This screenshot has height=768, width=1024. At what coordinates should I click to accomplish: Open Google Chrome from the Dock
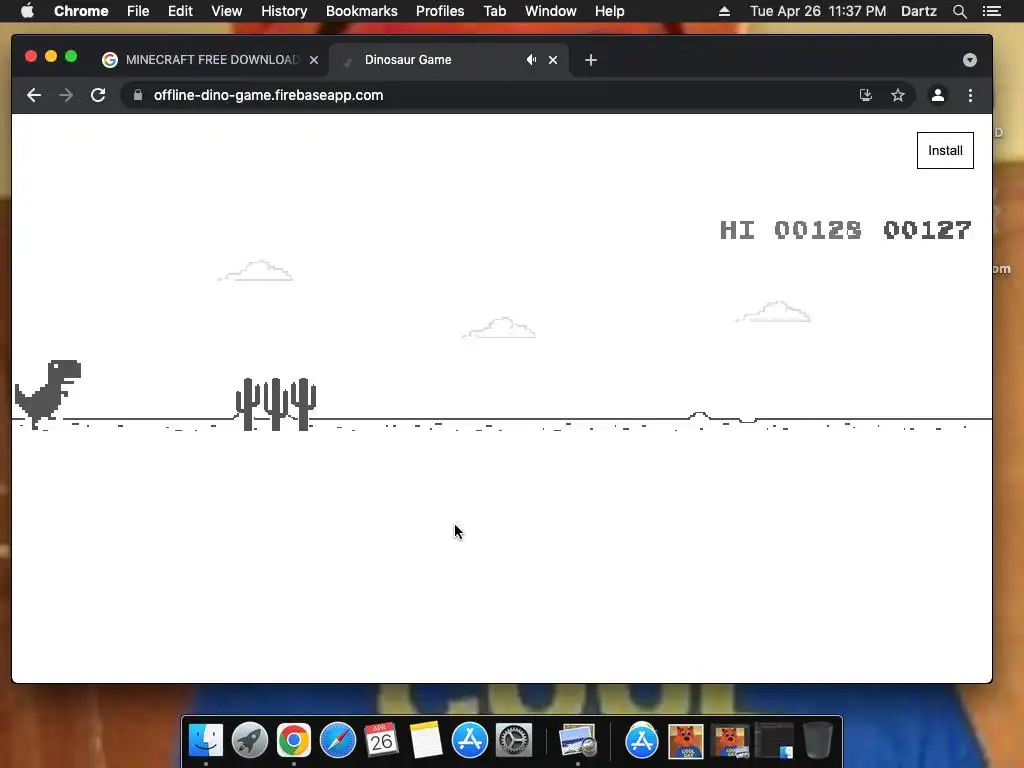click(293, 740)
